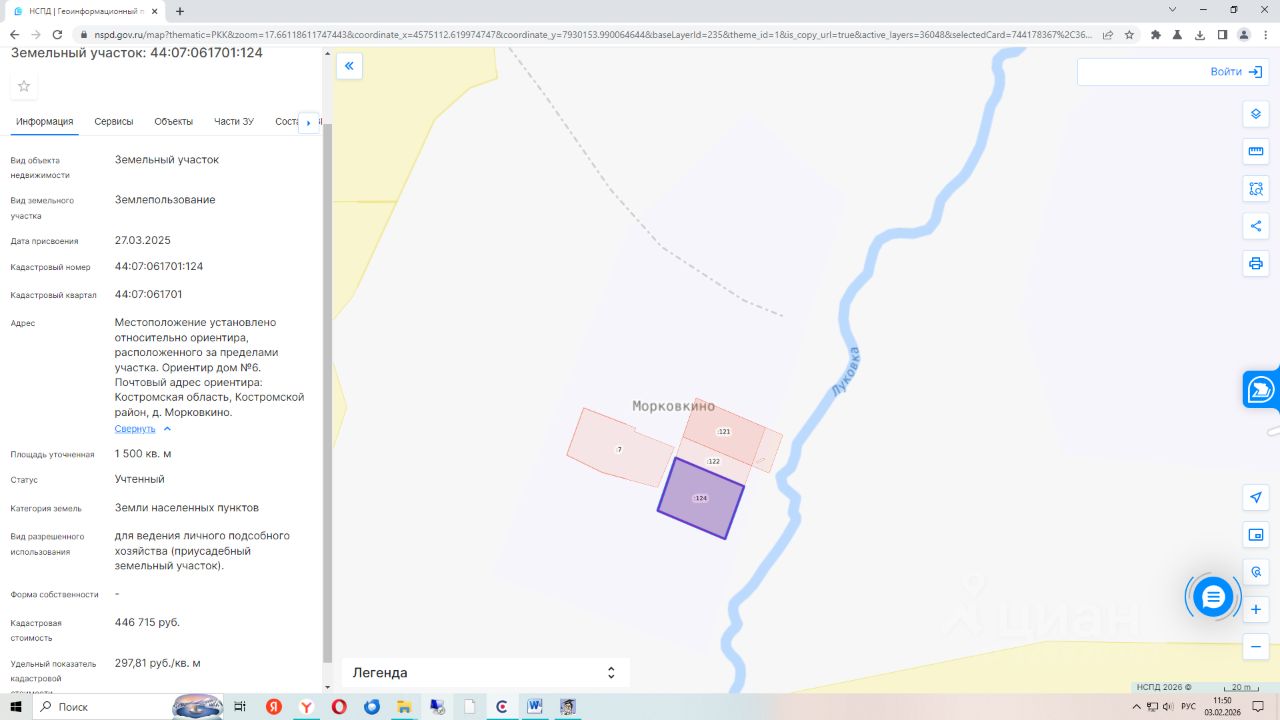Click the map tool below overview icon
Viewport: 1280px width, 720px height.
pos(1256,572)
